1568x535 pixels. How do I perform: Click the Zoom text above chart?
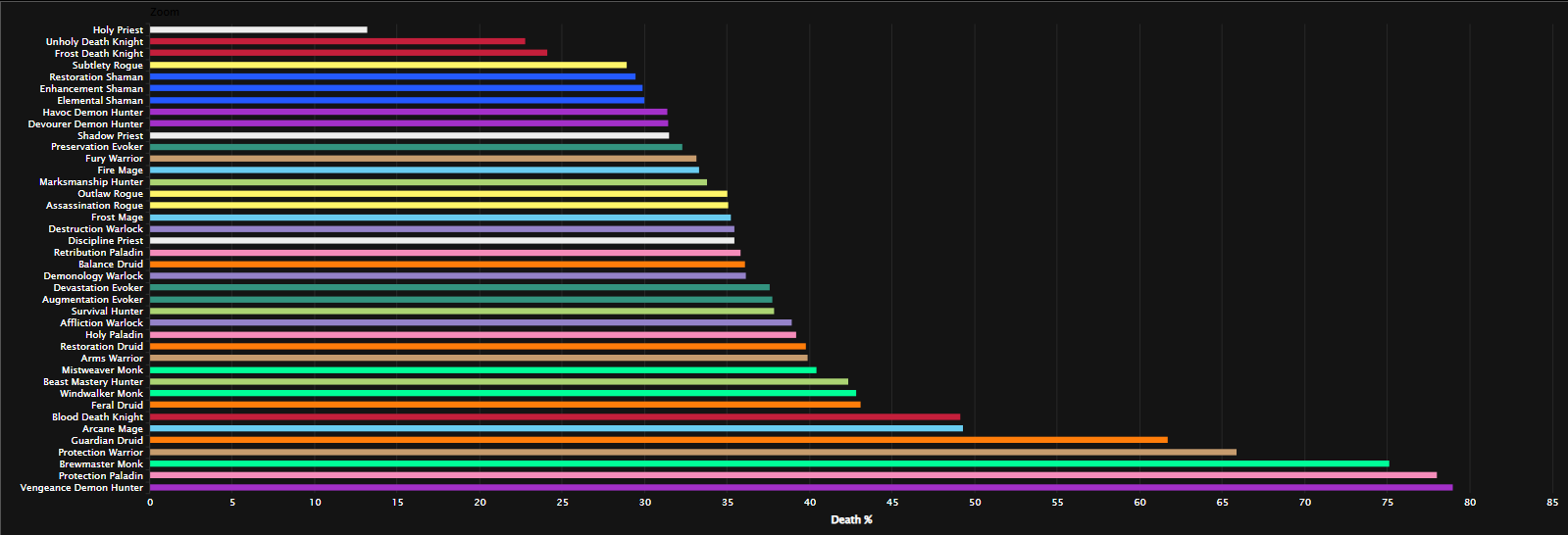(x=165, y=12)
